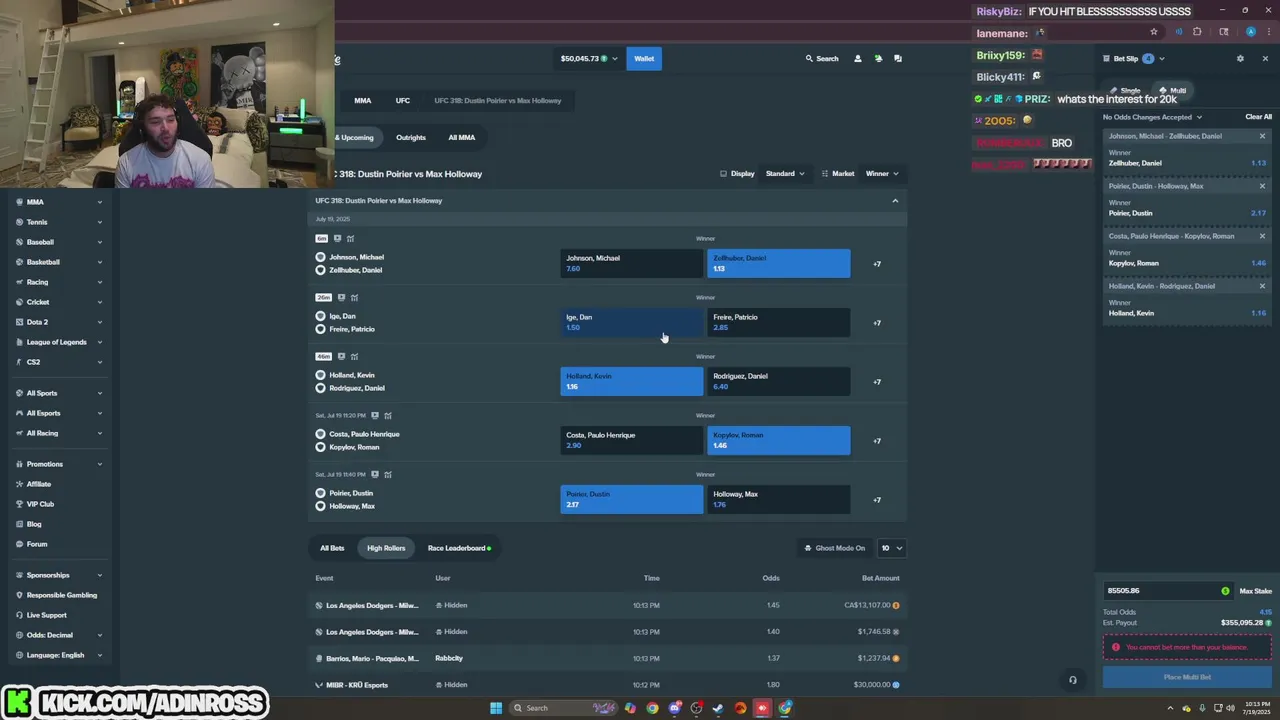Remove Poirier - Holloway bet from slip
Viewport: 1280px width, 720px height.
[1262, 186]
